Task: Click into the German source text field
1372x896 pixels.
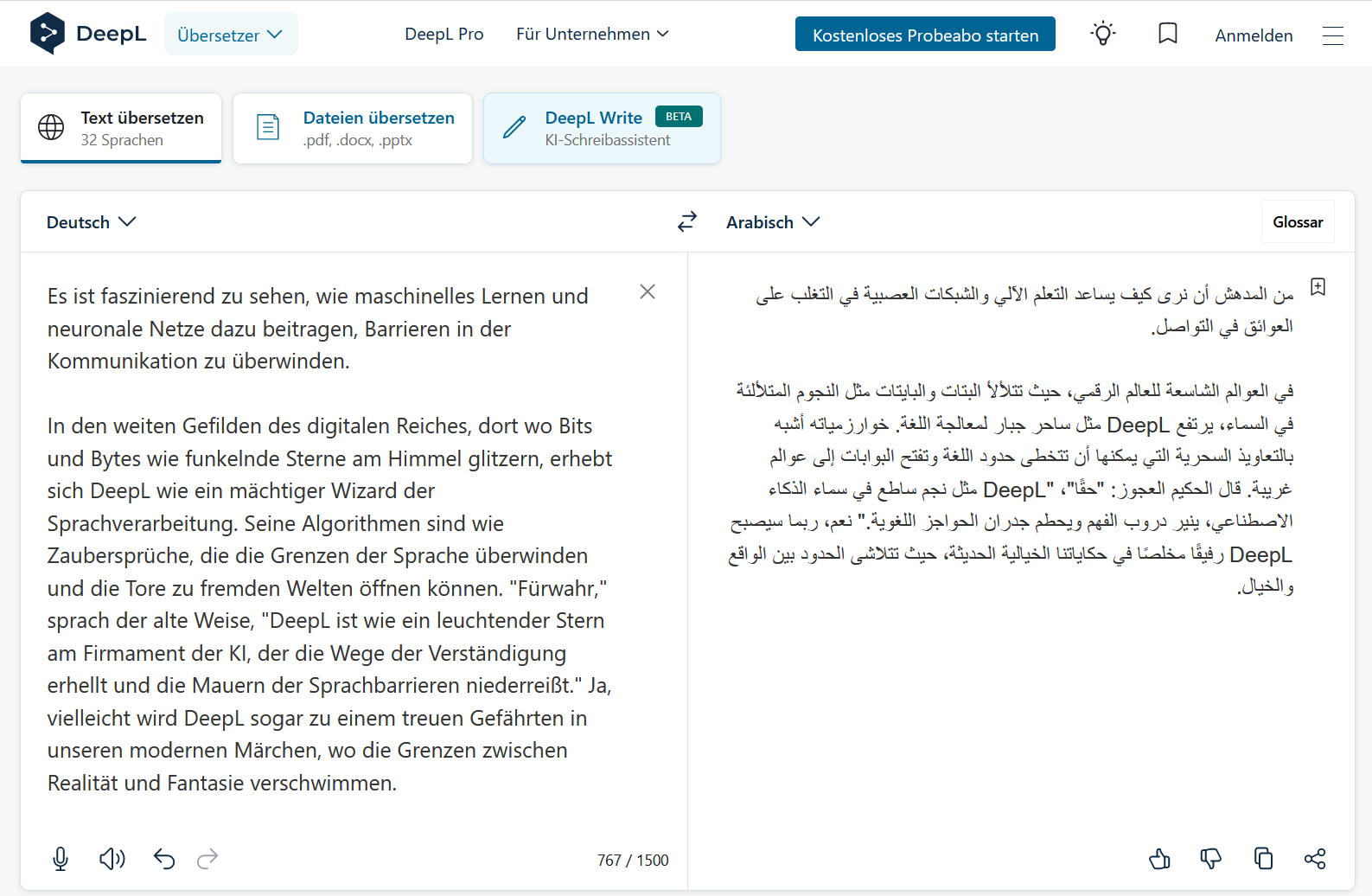Action: pos(330,539)
